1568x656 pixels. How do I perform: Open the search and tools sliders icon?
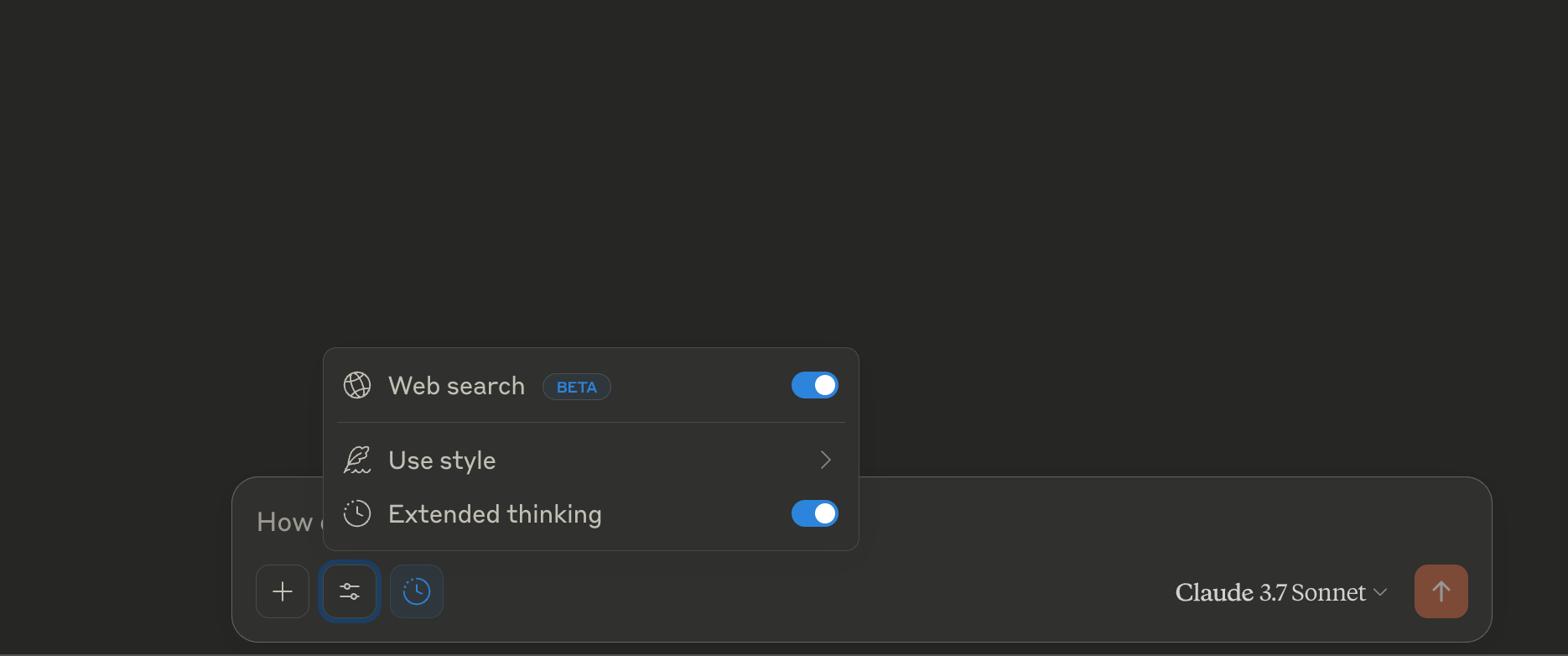pos(350,591)
